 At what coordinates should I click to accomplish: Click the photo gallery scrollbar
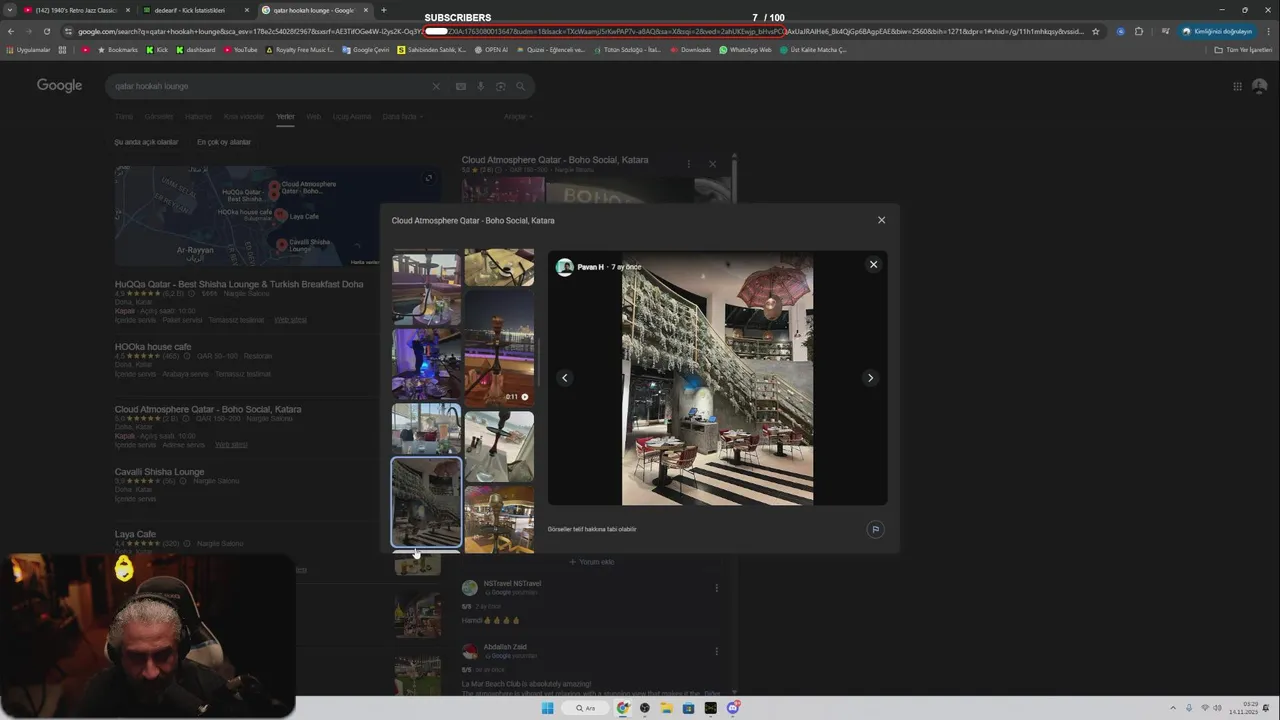pos(540,362)
